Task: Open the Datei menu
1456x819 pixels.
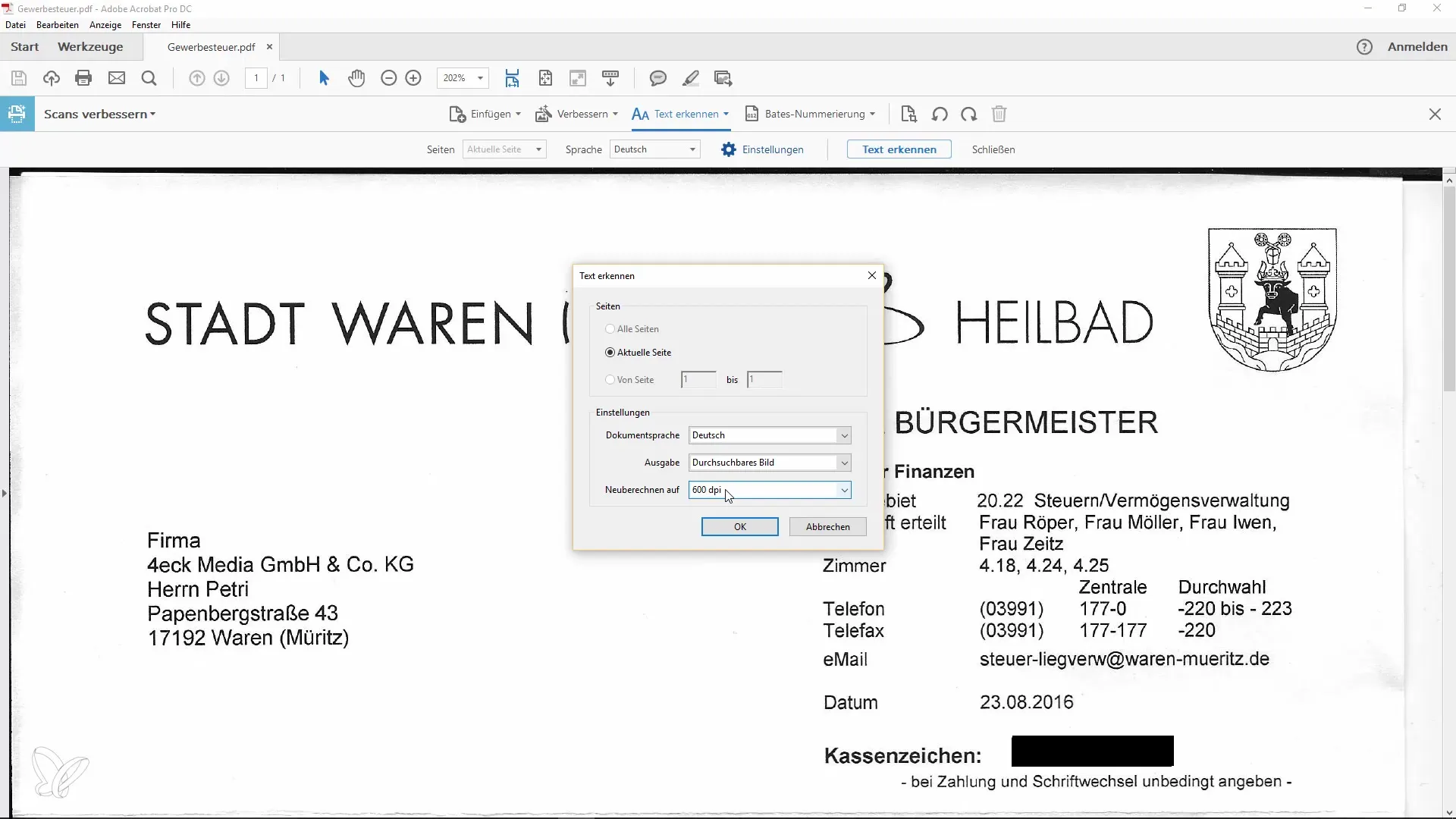Action: click(16, 25)
